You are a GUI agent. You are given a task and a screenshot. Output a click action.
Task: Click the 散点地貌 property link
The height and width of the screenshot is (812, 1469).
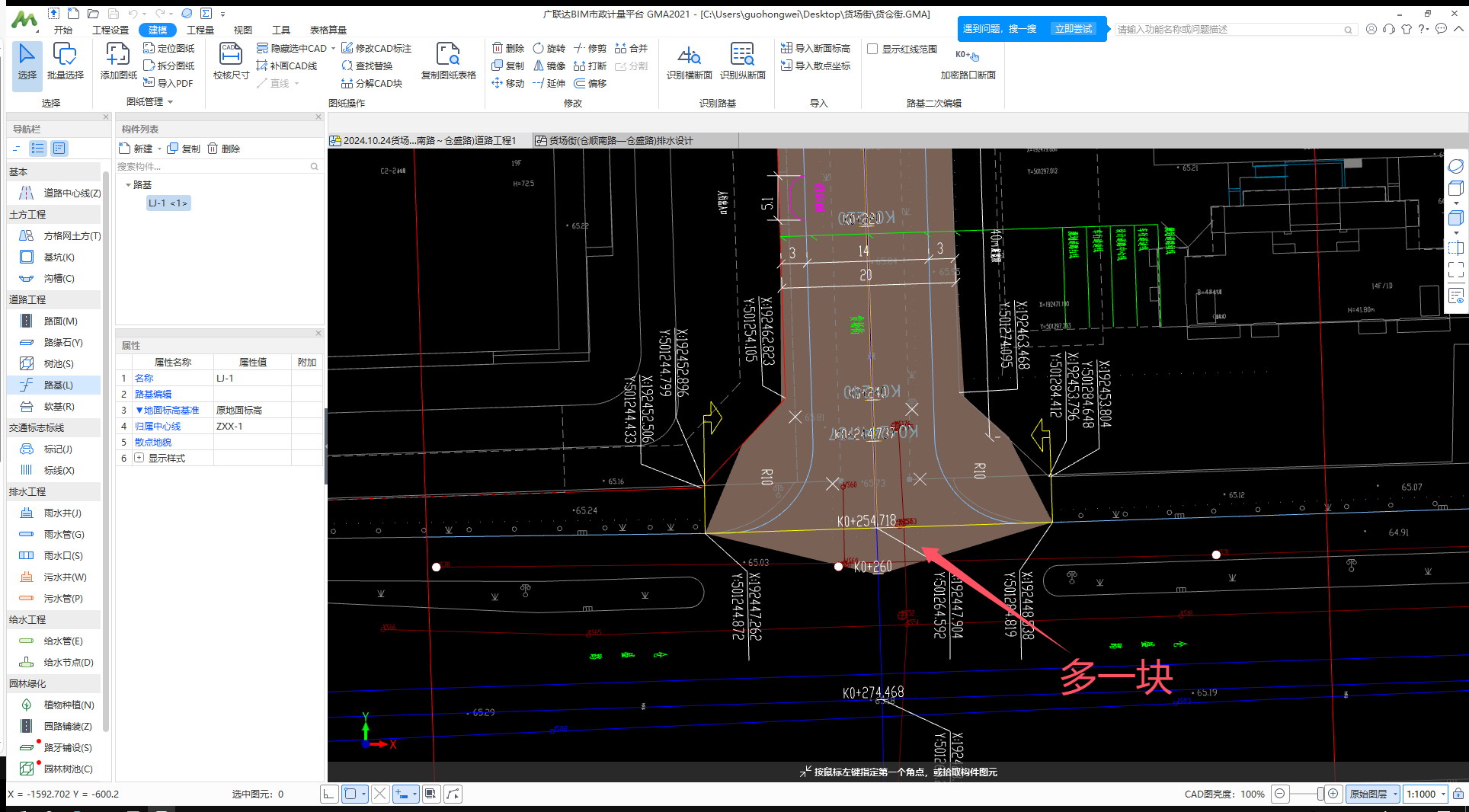tap(153, 442)
